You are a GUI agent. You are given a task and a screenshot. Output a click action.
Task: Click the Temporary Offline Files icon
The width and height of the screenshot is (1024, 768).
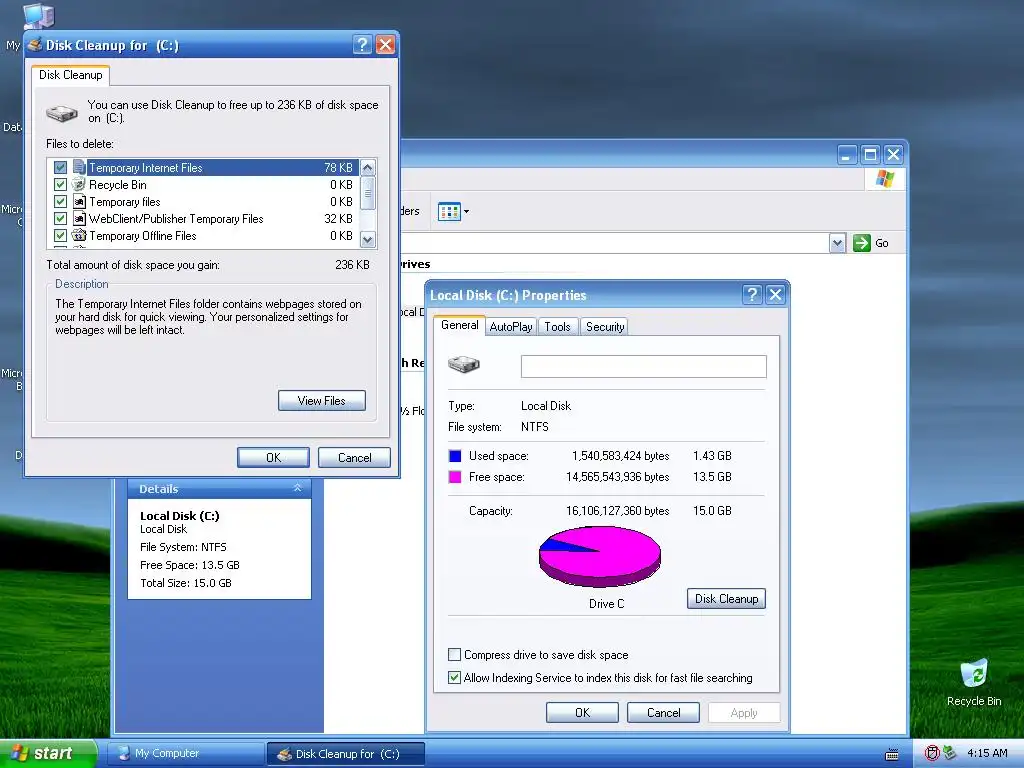point(79,236)
